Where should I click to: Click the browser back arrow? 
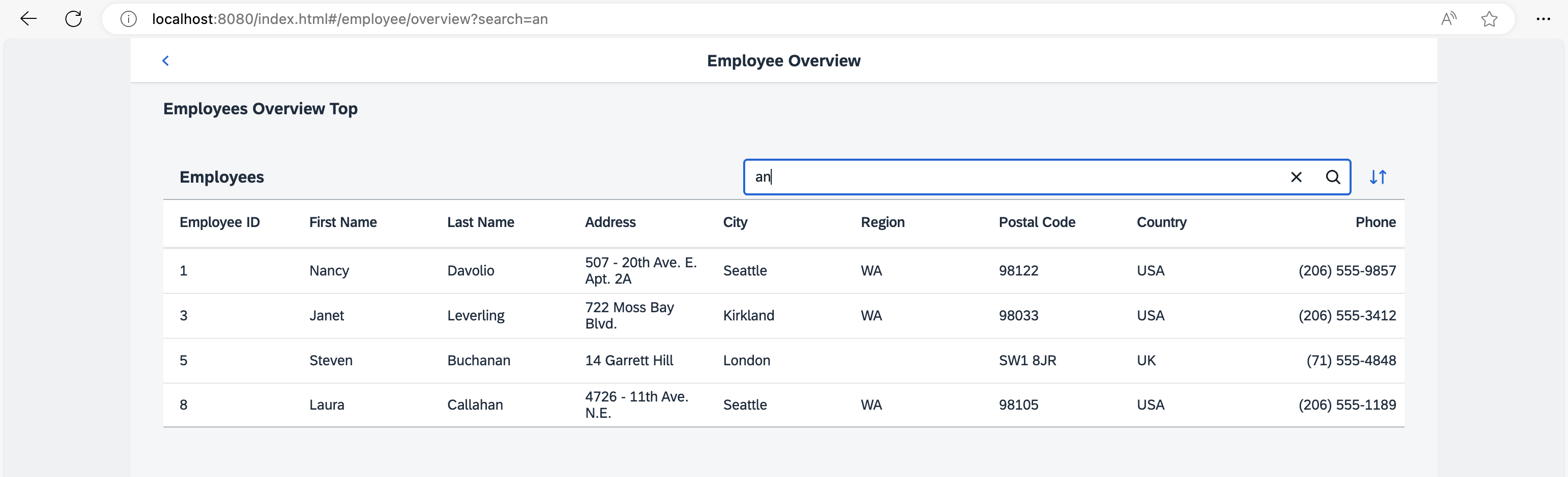[x=29, y=19]
